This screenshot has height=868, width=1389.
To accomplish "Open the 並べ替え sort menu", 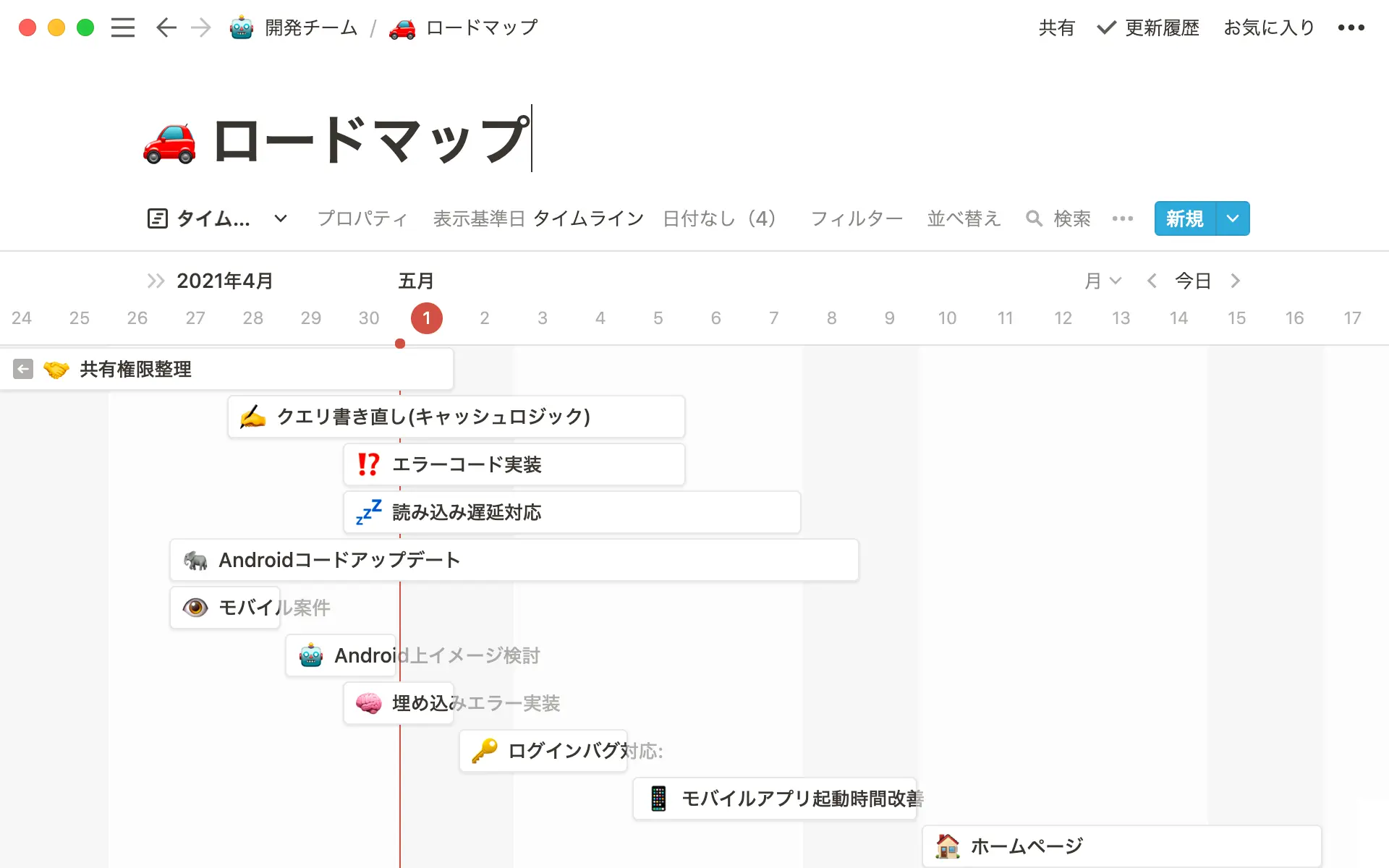I will [964, 218].
